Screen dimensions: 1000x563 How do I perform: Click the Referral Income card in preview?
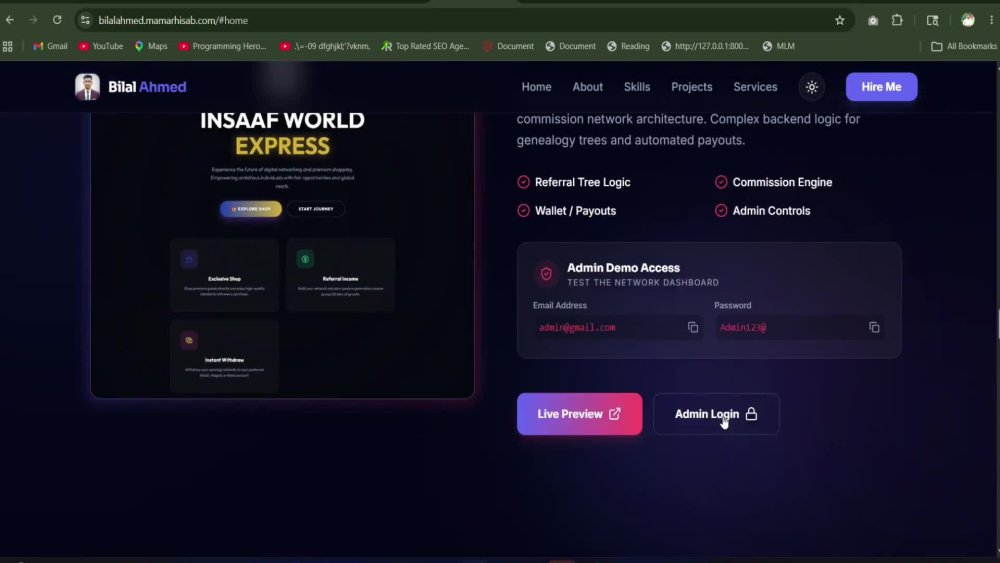click(x=341, y=275)
